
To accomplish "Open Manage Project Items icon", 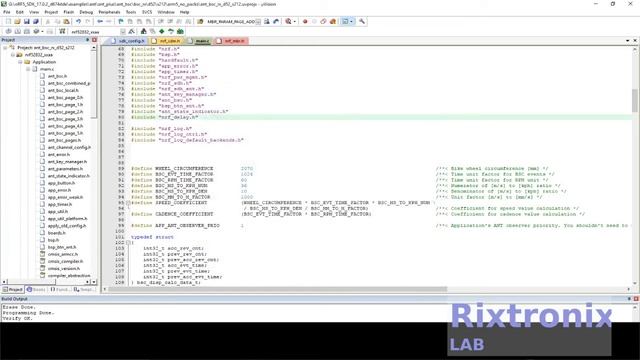I will click(144, 31).
